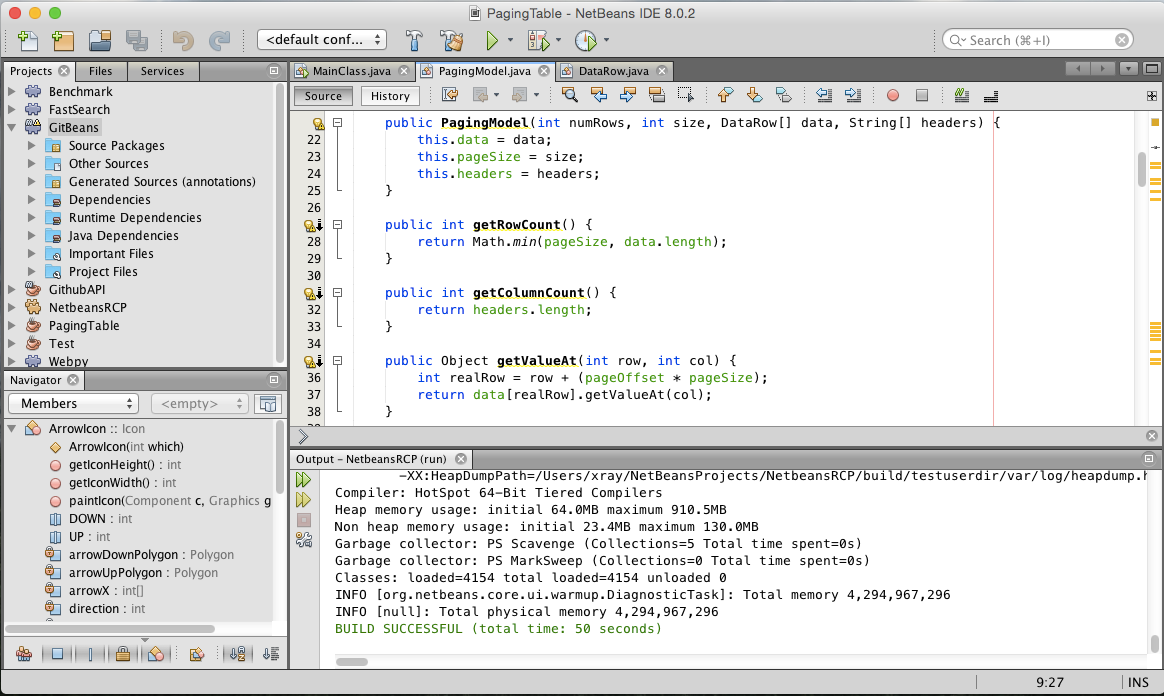
Task: Open Run Project dropdown arrow
Action: (510, 40)
